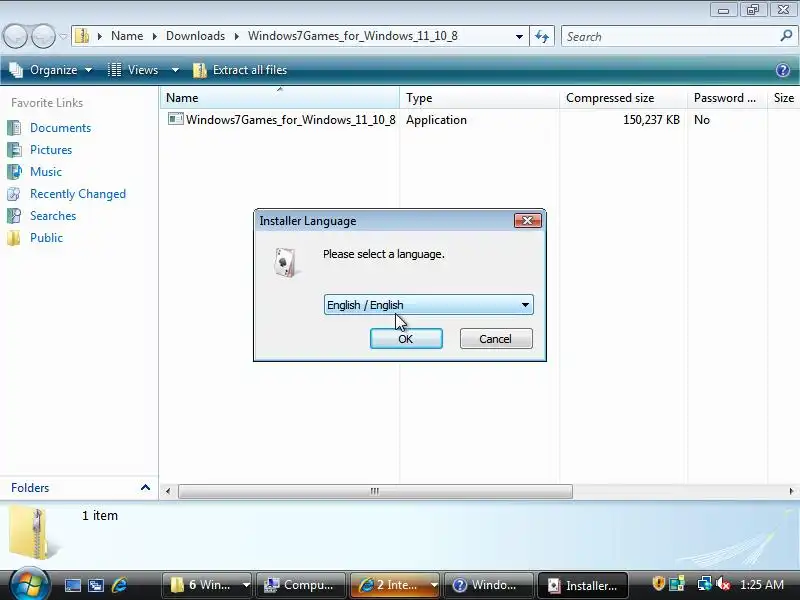Open the English / English language dropdown
This screenshot has width=800, height=600.
coord(429,305)
